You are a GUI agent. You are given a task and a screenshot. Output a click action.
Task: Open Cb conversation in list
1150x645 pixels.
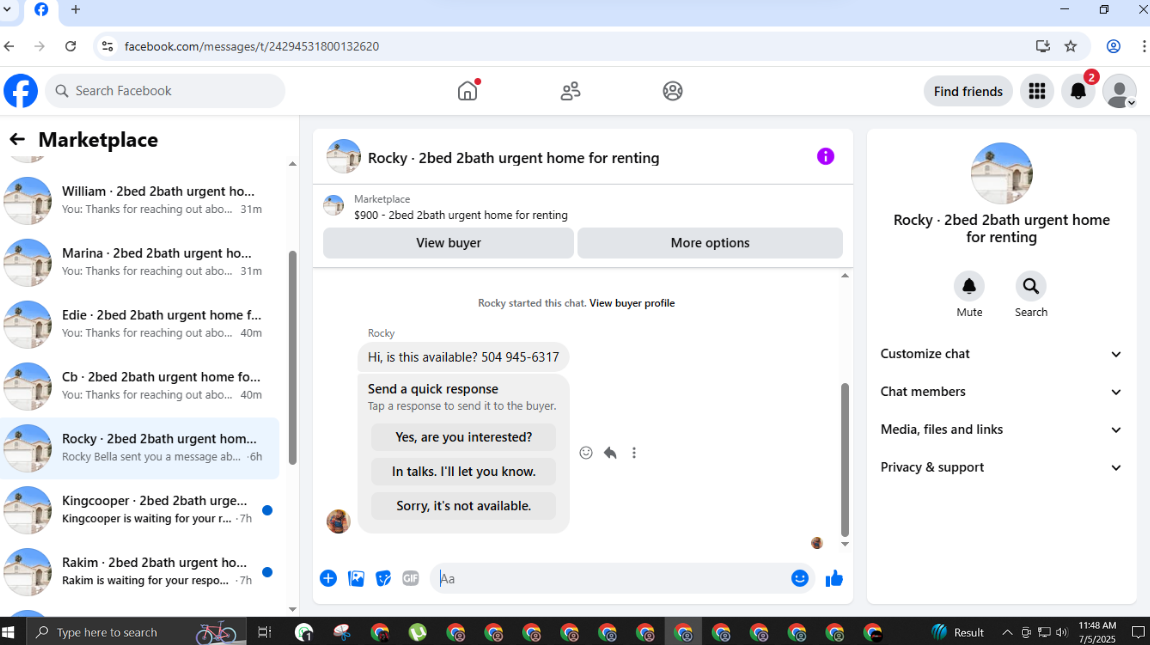coord(139,386)
